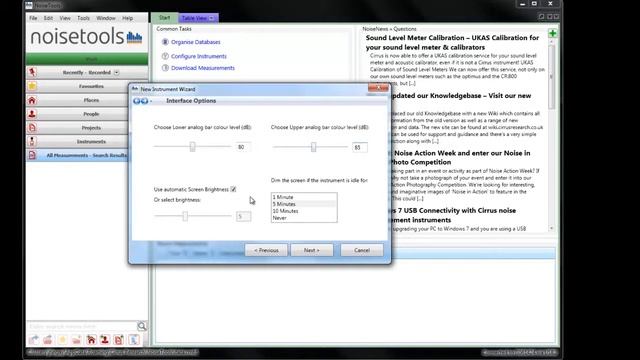Open the Recently - Recorded sidebar section
Viewport: 640px width, 360px height.
(87, 72)
